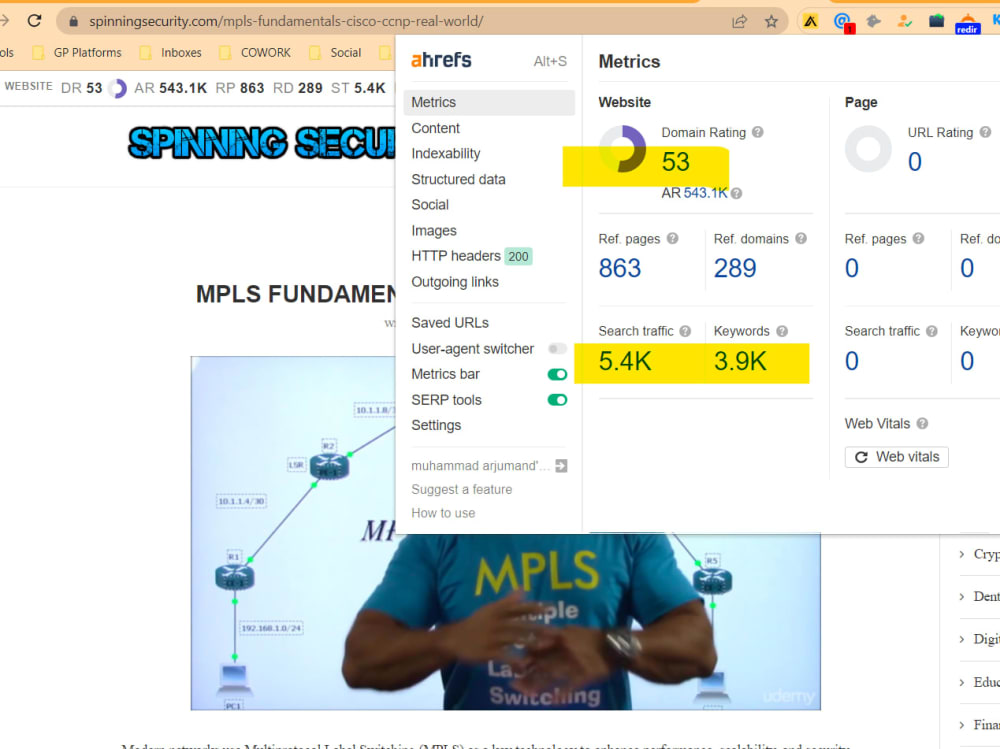The height and width of the screenshot is (749, 1000).
Task: Click the 863 Ref. pages value
Action: tap(619, 268)
